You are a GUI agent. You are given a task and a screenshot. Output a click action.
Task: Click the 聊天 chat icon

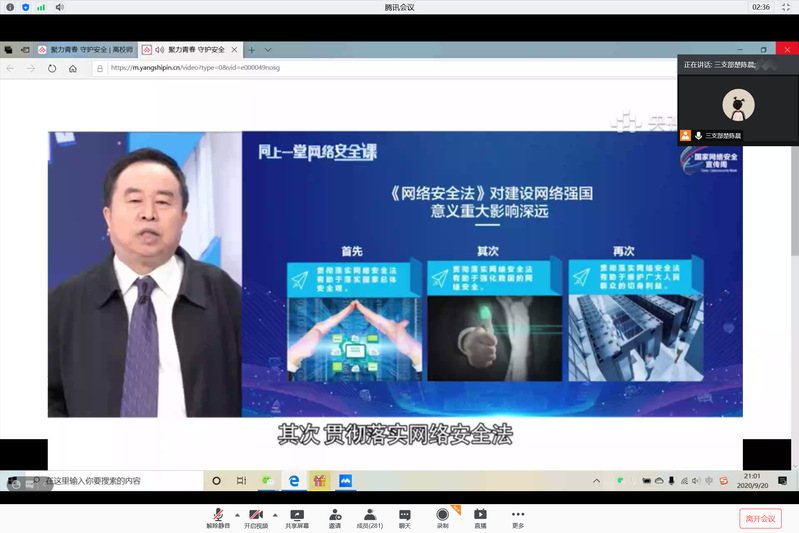405,518
